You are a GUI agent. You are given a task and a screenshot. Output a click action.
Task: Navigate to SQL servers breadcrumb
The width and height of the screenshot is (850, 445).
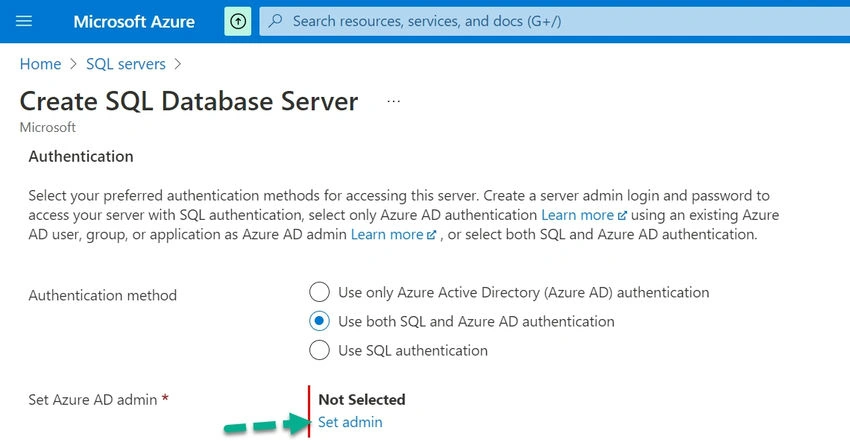pos(126,64)
